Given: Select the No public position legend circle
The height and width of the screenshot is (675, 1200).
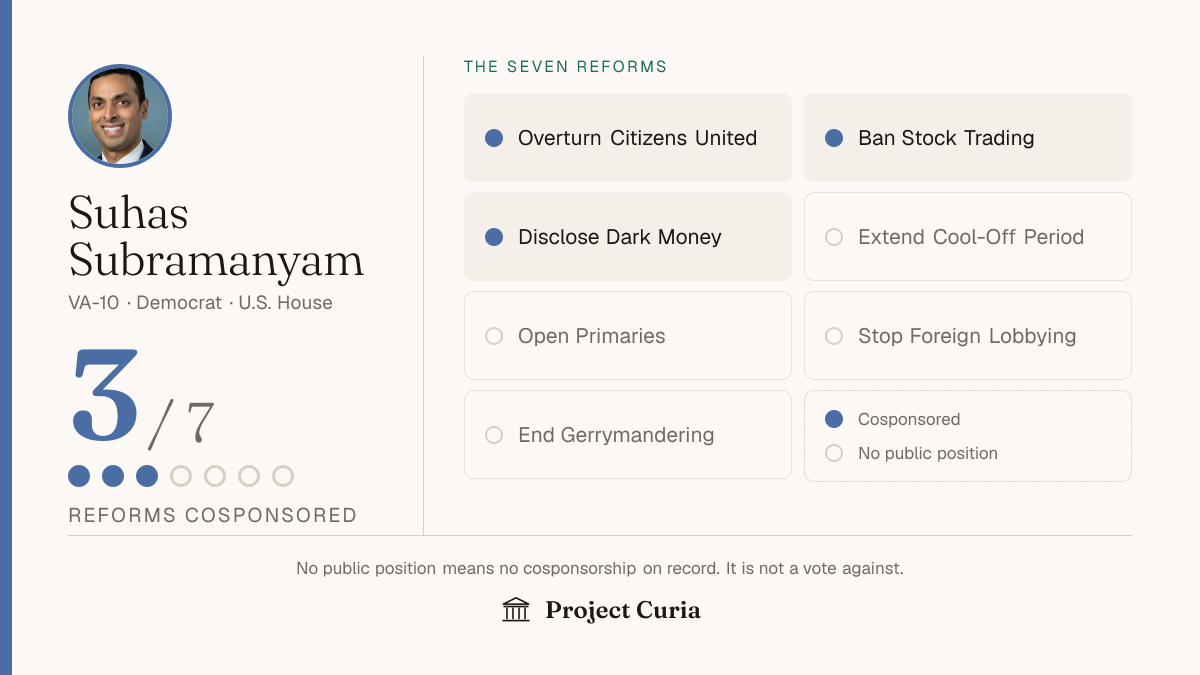Looking at the screenshot, I should click(x=834, y=453).
